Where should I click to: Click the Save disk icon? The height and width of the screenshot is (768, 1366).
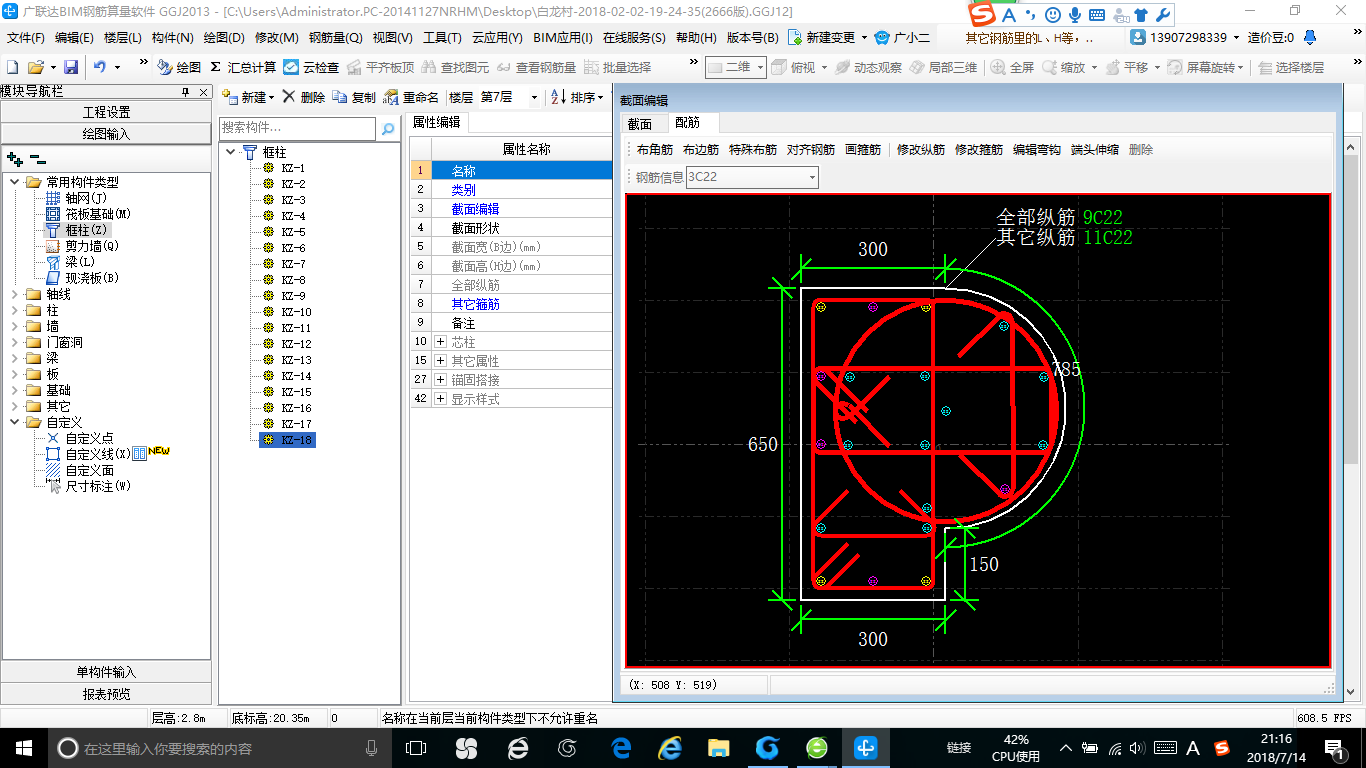coord(71,67)
